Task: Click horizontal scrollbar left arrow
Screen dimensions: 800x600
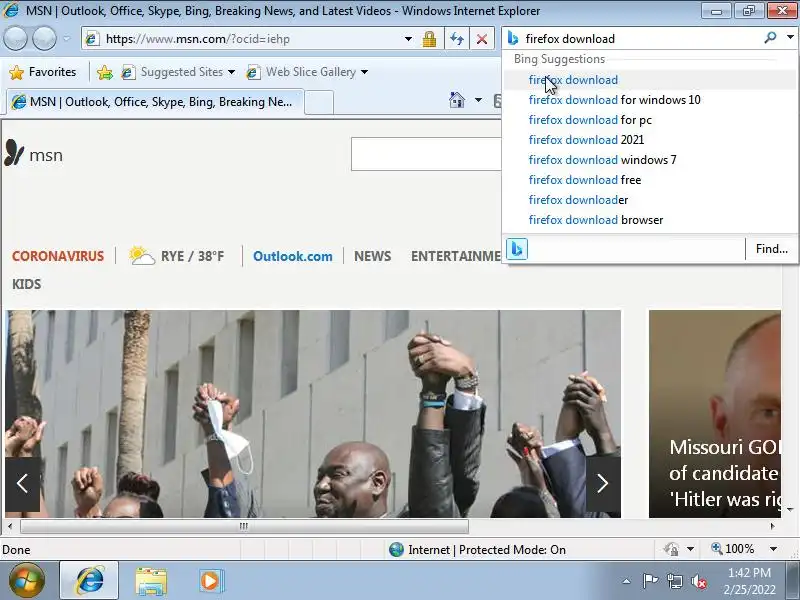Action: pyautogui.click(x=10, y=526)
